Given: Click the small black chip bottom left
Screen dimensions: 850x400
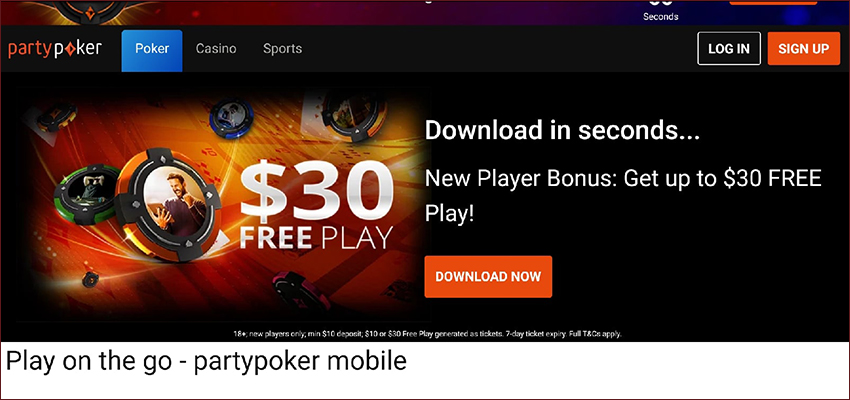Looking at the screenshot, I should click(x=90, y=280).
